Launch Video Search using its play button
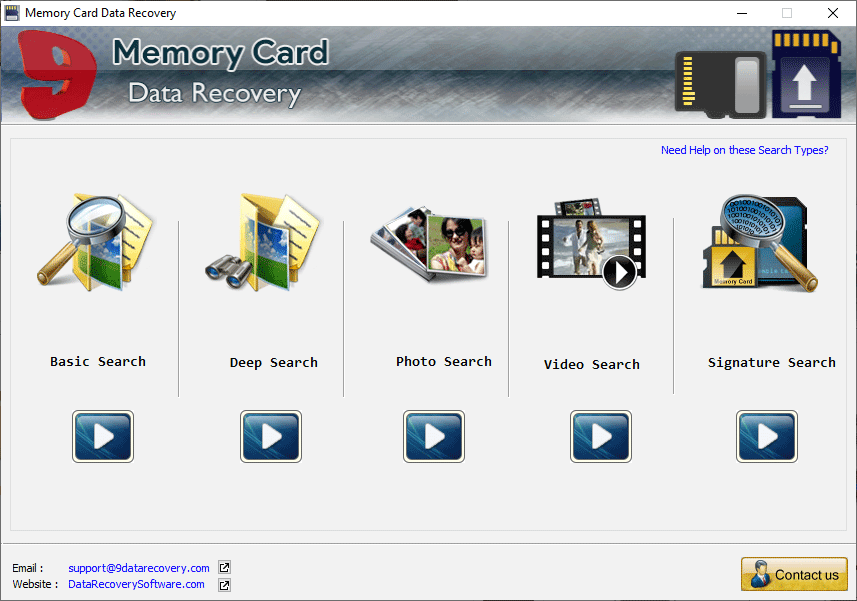This screenshot has width=857, height=601. pos(600,436)
